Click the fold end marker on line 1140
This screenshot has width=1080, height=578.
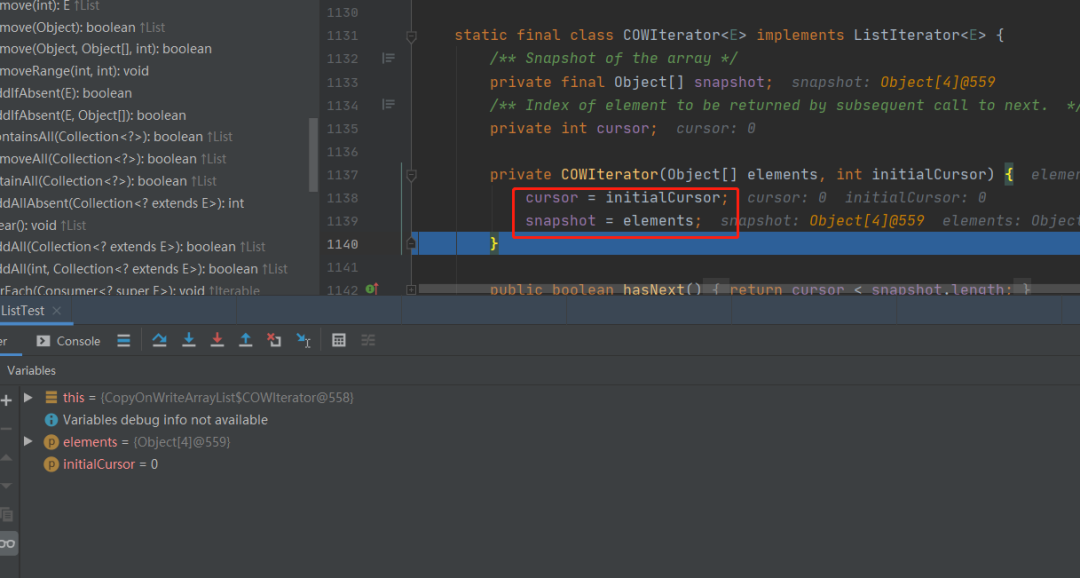pyautogui.click(x=411, y=243)
